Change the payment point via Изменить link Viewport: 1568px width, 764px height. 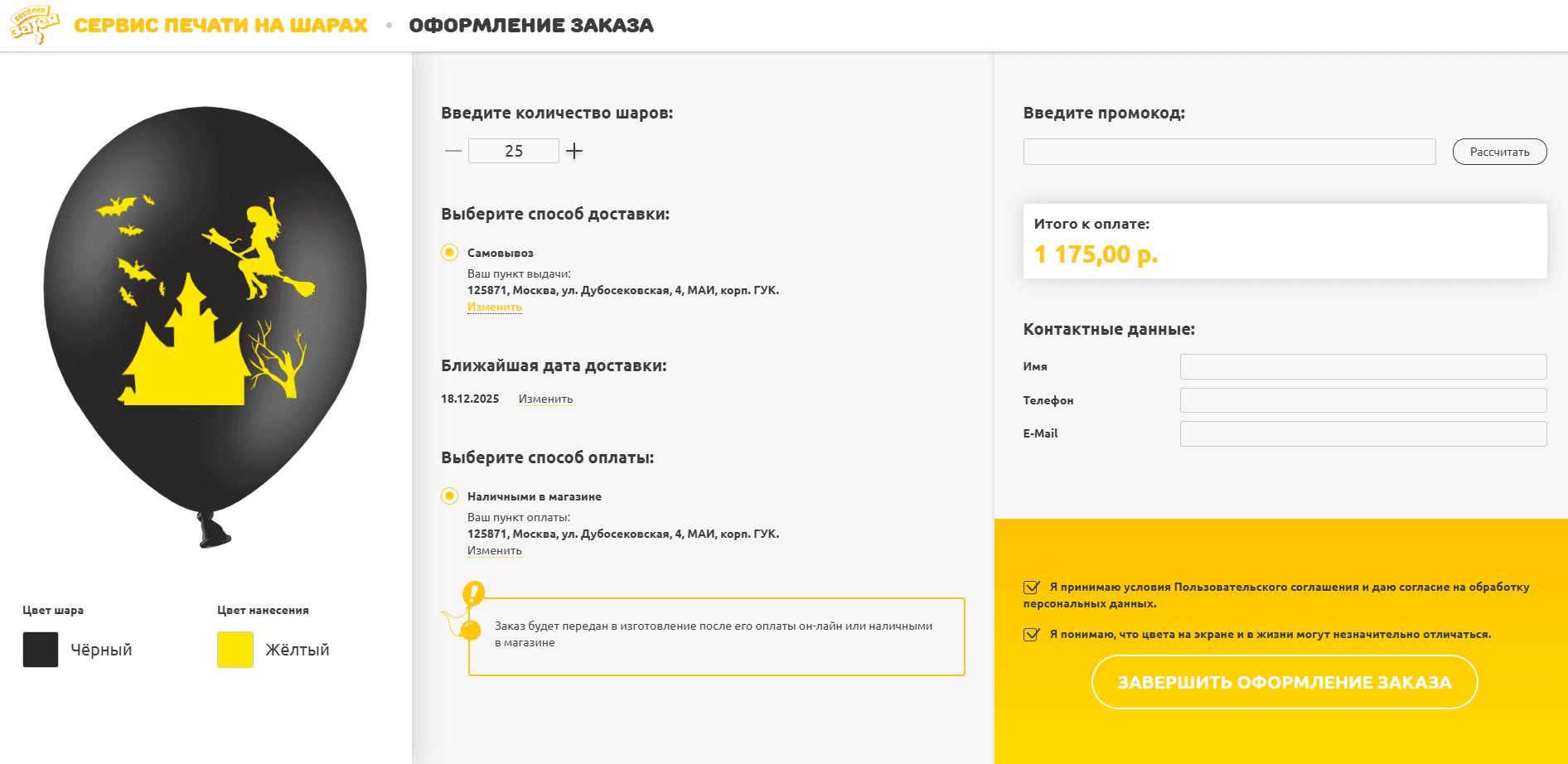click(x=495, y=551)
